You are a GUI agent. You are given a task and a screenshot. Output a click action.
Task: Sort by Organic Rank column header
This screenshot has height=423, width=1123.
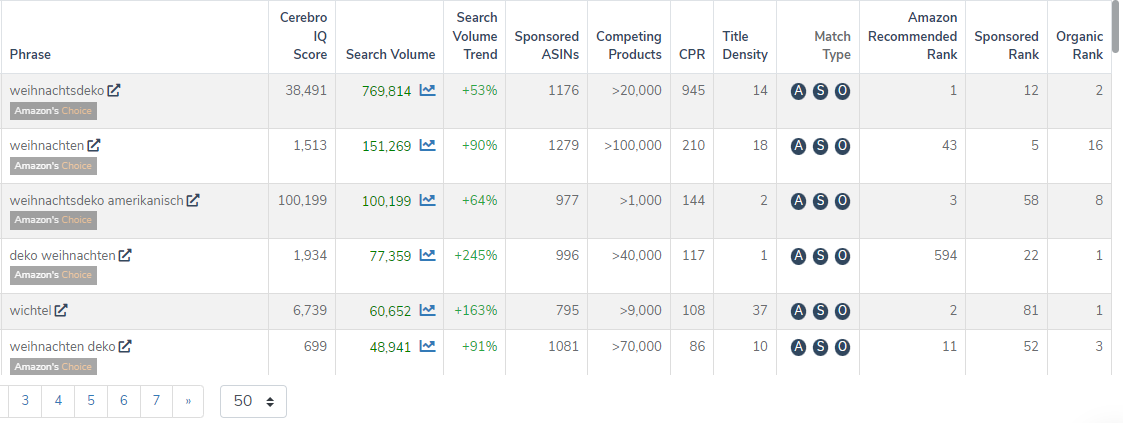click(x=1079, y=45)
